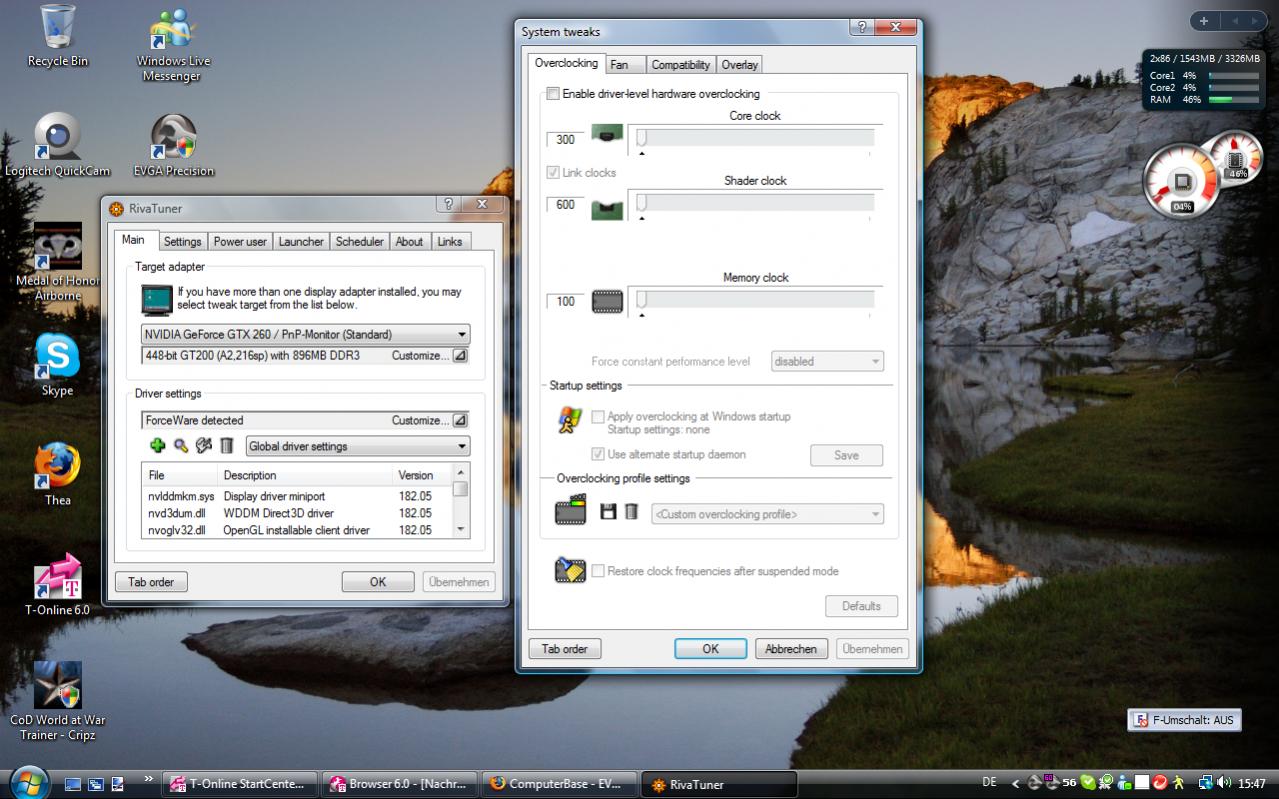Open CoD World at War Trainer shortcut
1279x799 pixels.
57,702
